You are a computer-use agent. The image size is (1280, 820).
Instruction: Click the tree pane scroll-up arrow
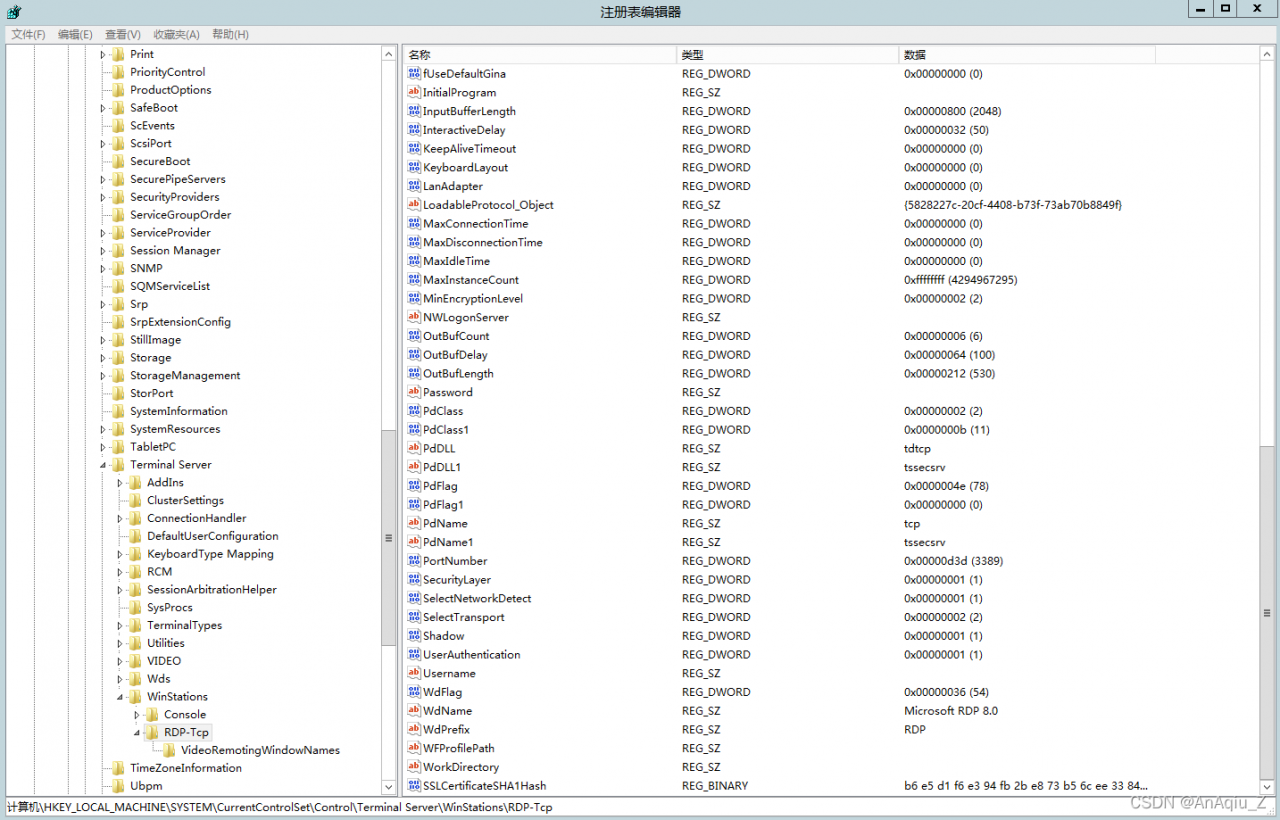tap(389, 54)
